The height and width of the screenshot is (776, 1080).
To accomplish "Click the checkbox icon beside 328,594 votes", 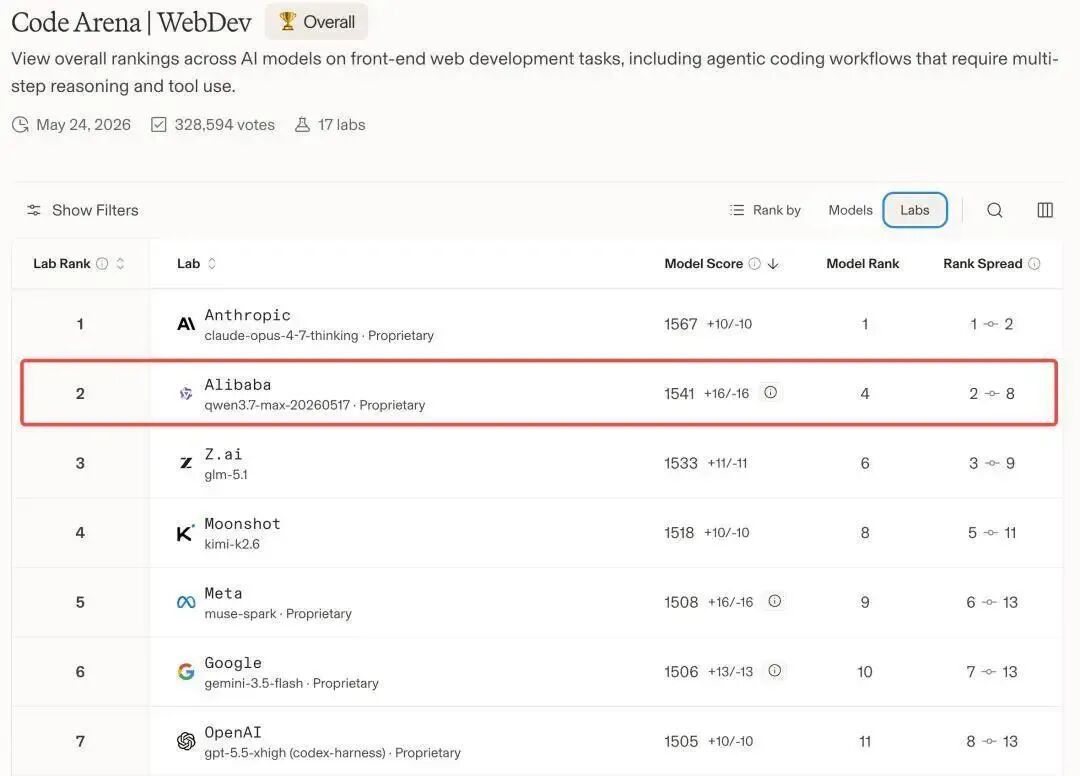I will tap(159, 125).
